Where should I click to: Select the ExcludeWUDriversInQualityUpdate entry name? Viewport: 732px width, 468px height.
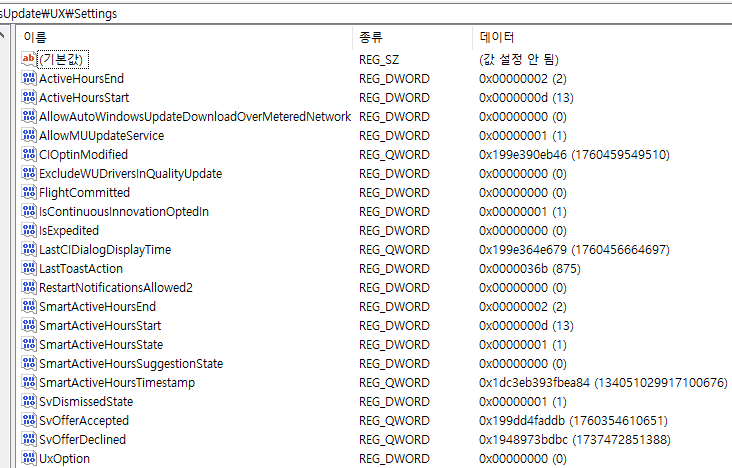130,174
